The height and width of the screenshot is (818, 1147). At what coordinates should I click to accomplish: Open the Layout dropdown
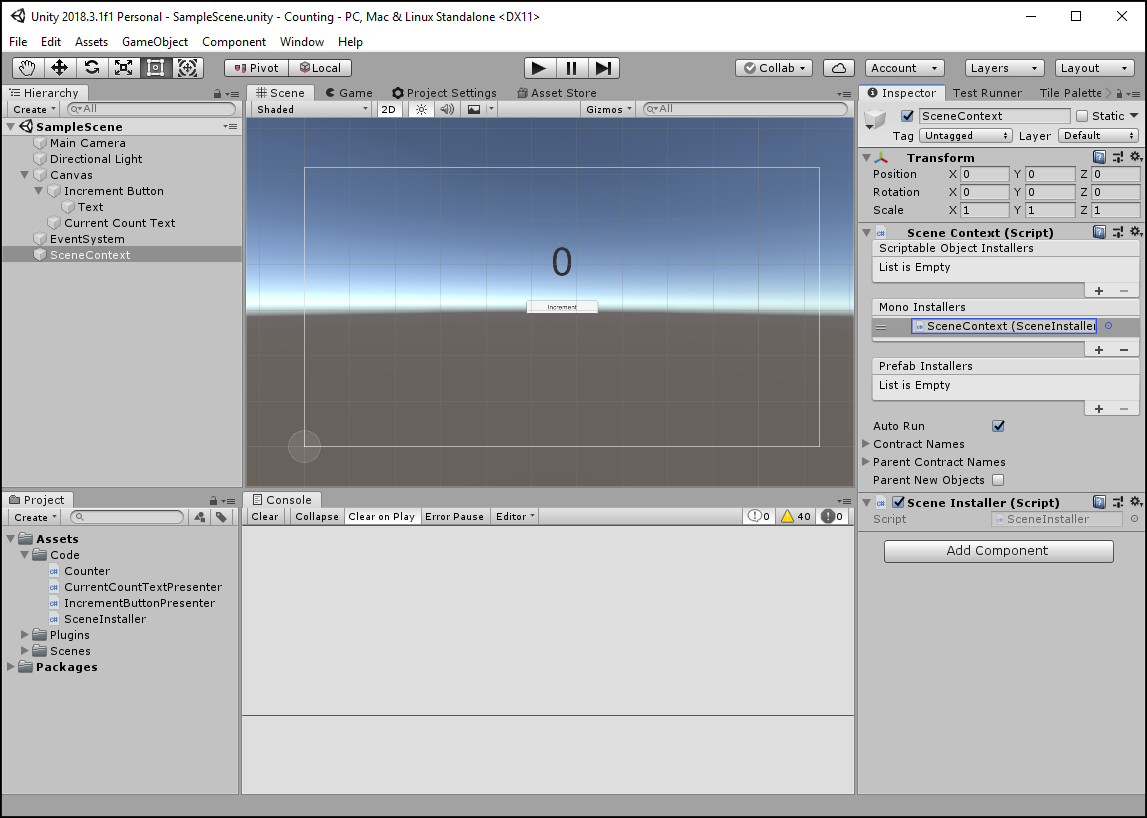(x=1094, y=67)
